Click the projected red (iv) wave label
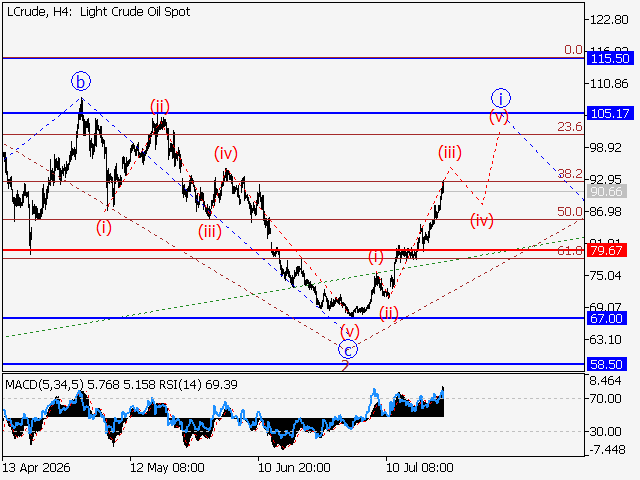 (482, 220)
